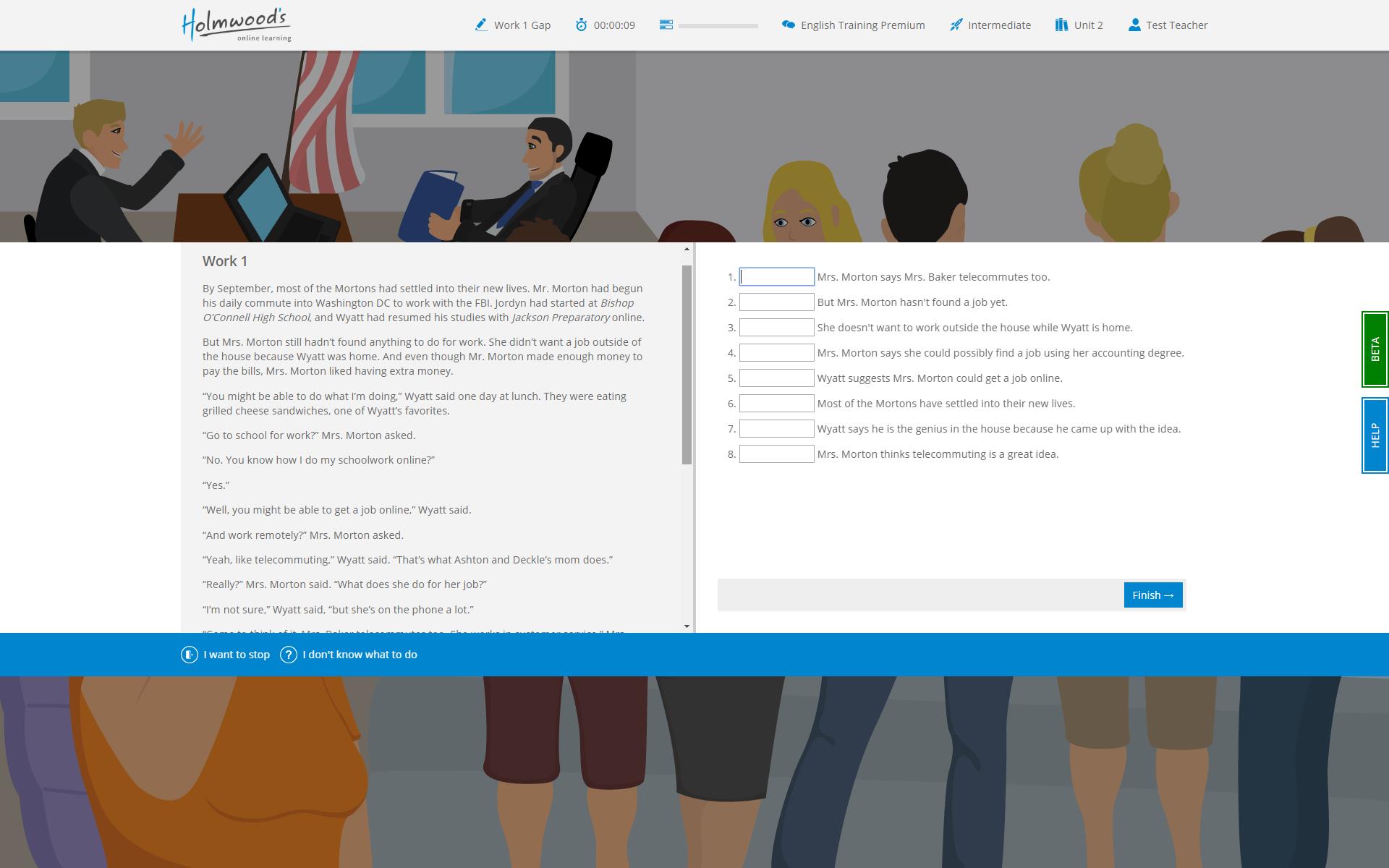Image resolution: width=1389 pixels, height=868 pixels.
Task: Click sentence 'Mrs. Morton says Mrs. Baker telecommutes too.'
Action: pos(933,277)
